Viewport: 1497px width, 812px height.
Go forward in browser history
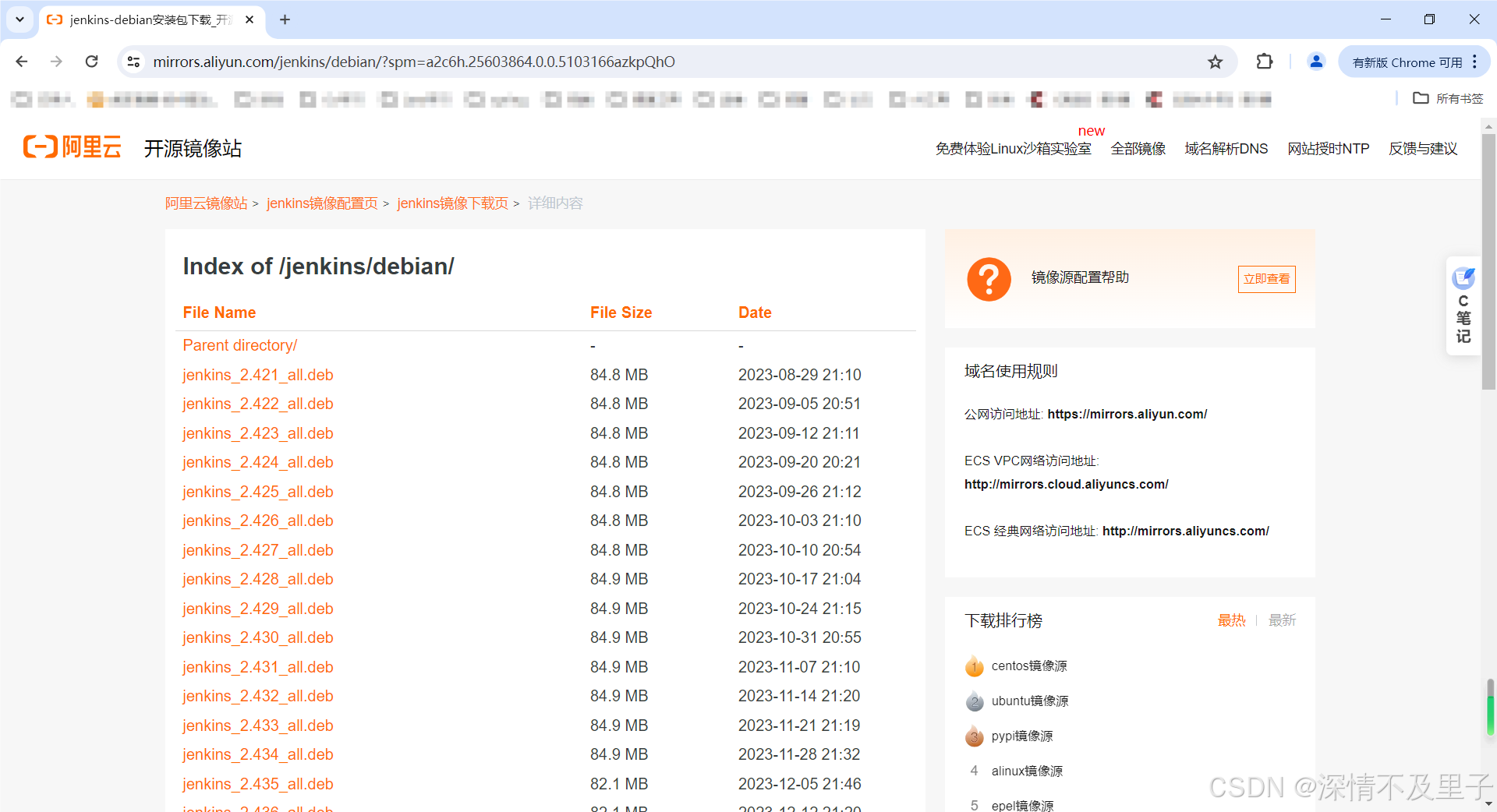click(x=56, y=62)
